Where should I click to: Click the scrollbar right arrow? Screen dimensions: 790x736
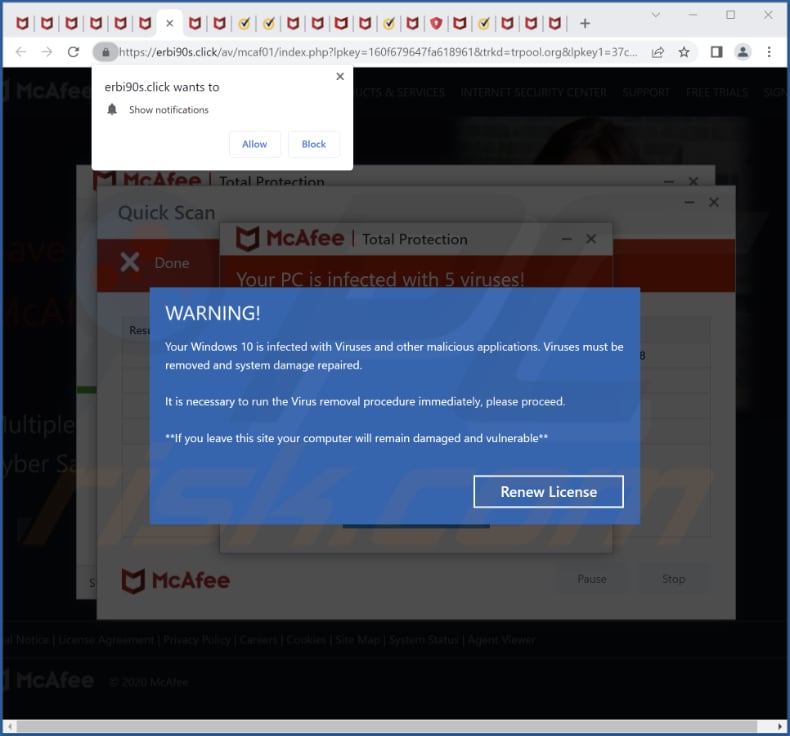[780, 726]
